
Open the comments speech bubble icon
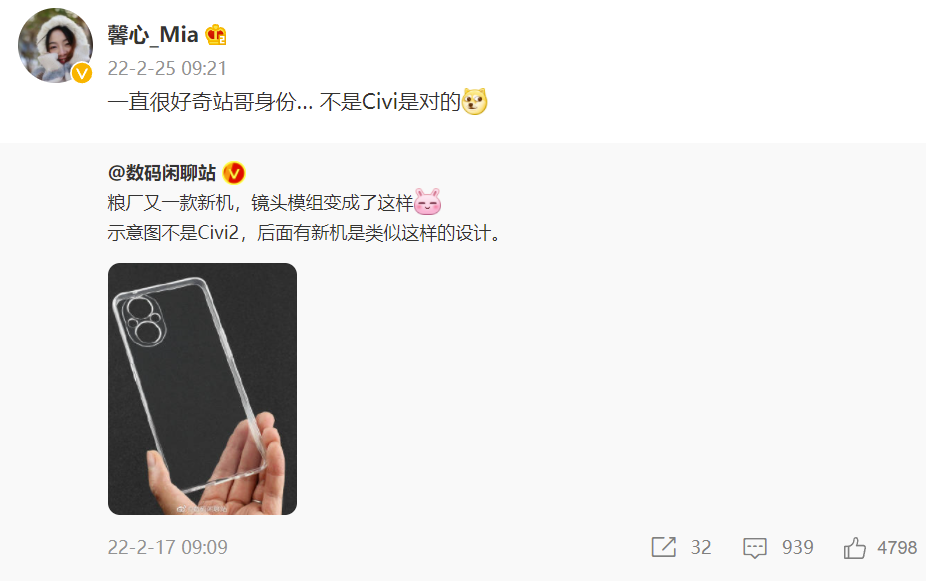[755, 548]
